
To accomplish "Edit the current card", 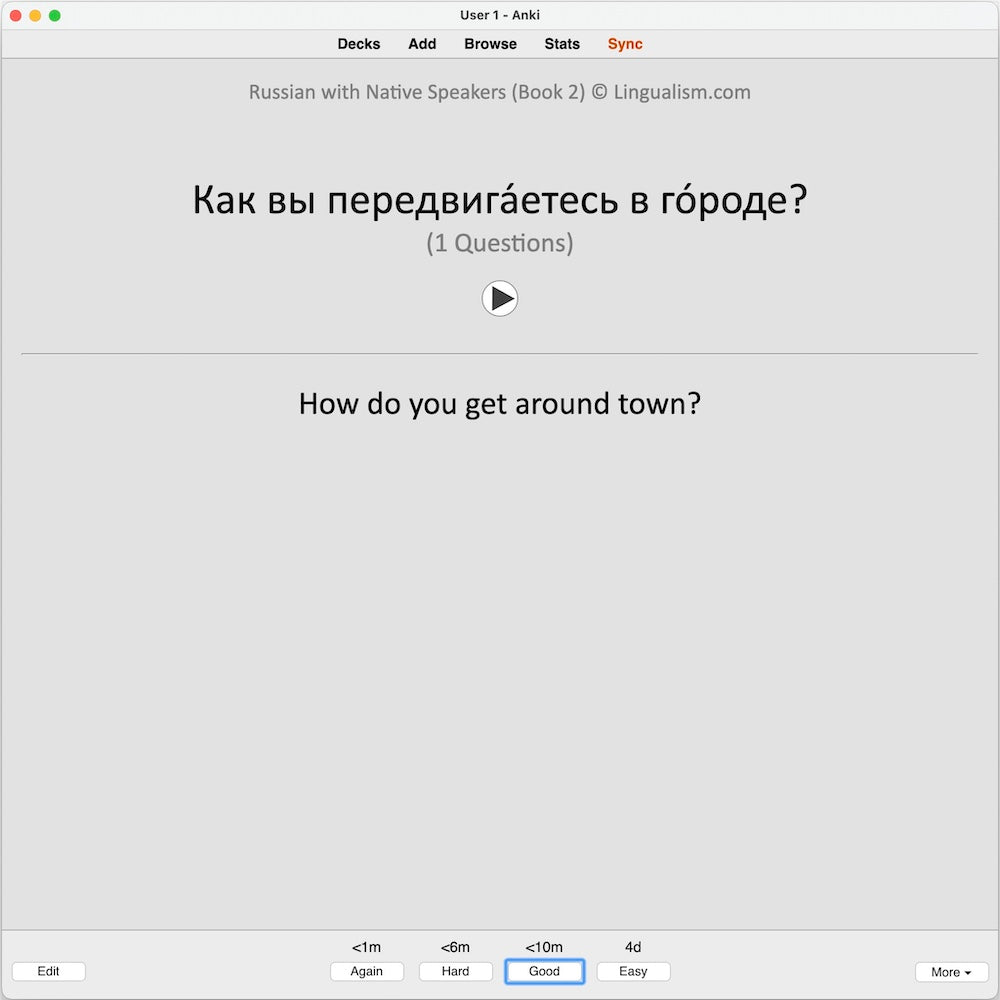I will point(48,971).
